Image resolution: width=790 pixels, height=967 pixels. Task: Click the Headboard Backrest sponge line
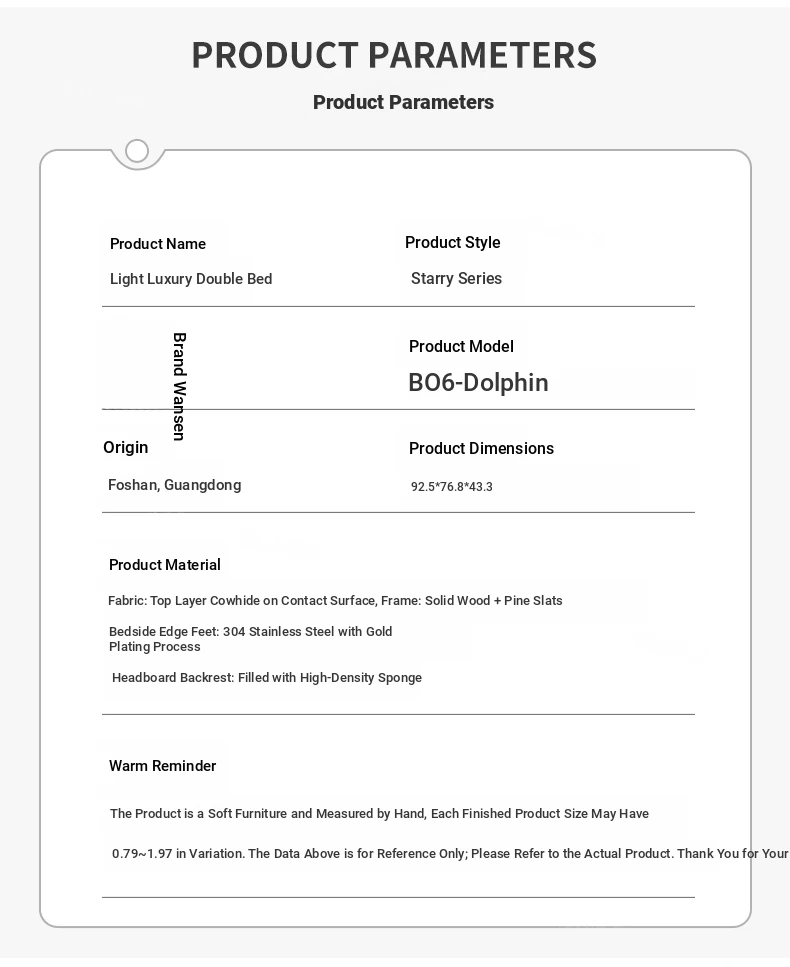[267, 678]
